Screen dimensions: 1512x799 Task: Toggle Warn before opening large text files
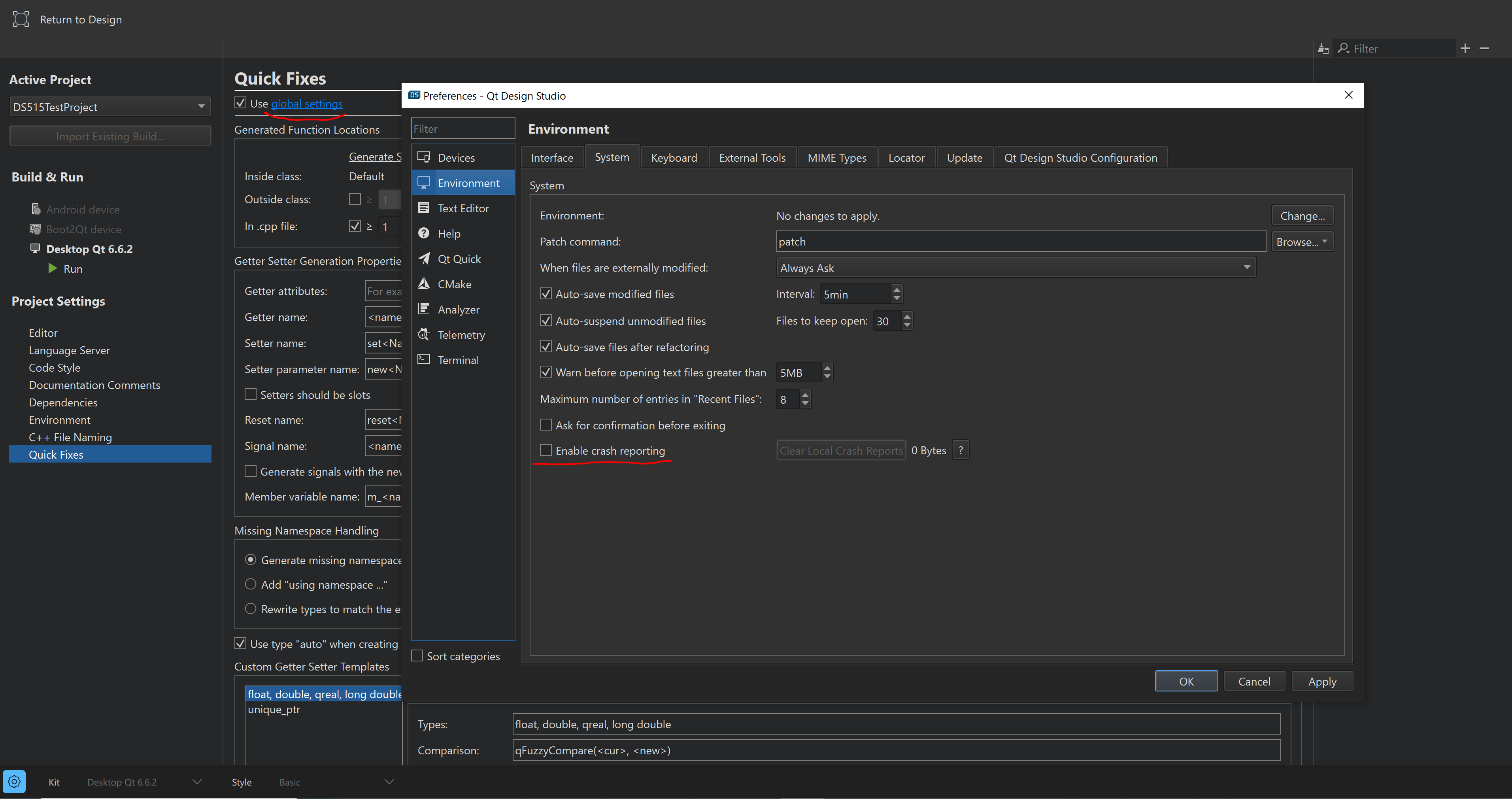click(x=546, y=372)
